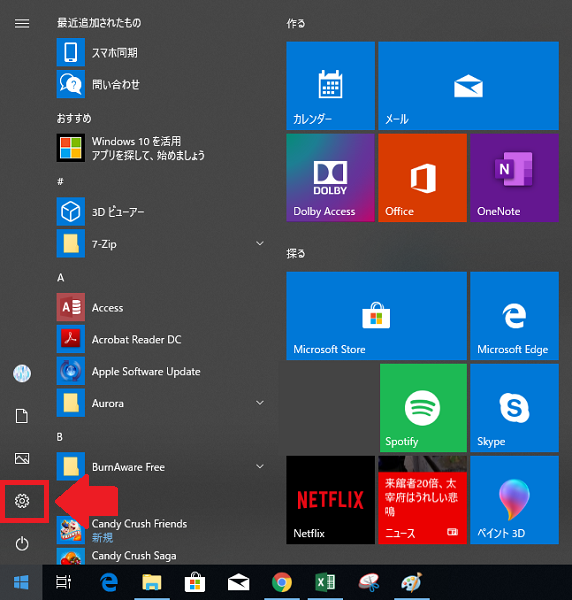Launch Acrobat Reader DC
572x600 pixels.
pos(161,339)
